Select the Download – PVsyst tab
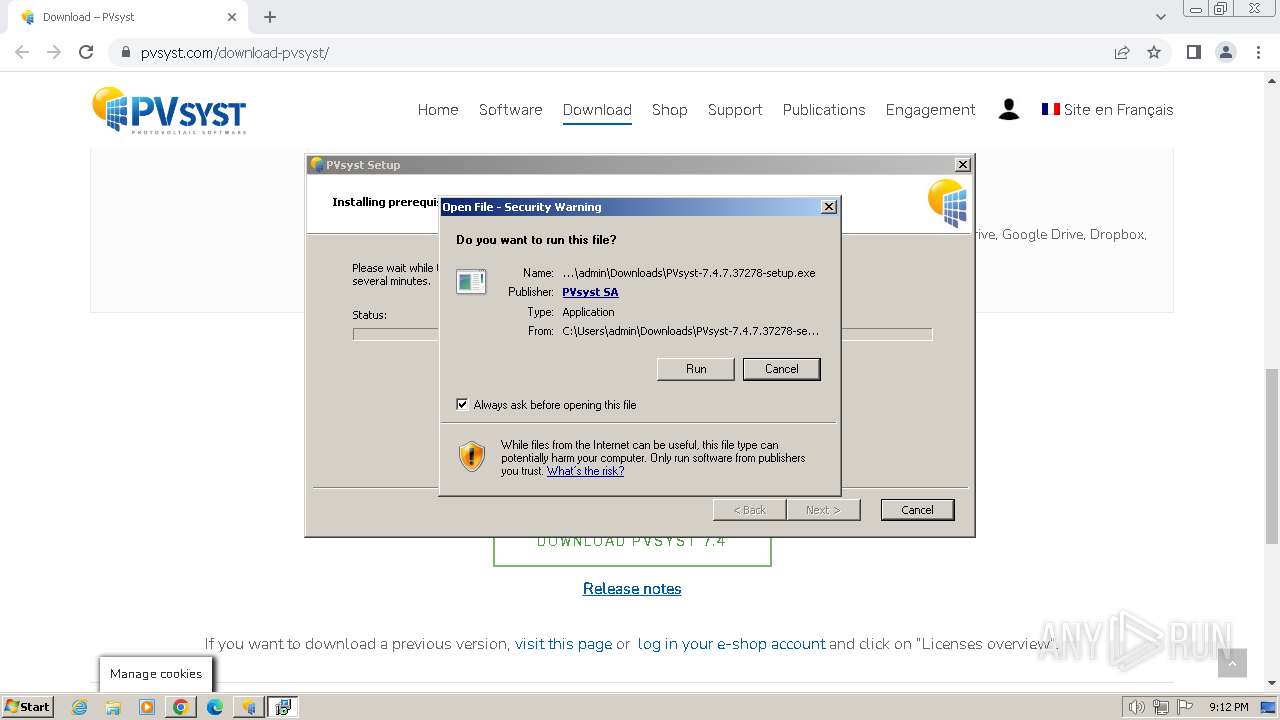The image size is (1280, 720). [127, 17]
